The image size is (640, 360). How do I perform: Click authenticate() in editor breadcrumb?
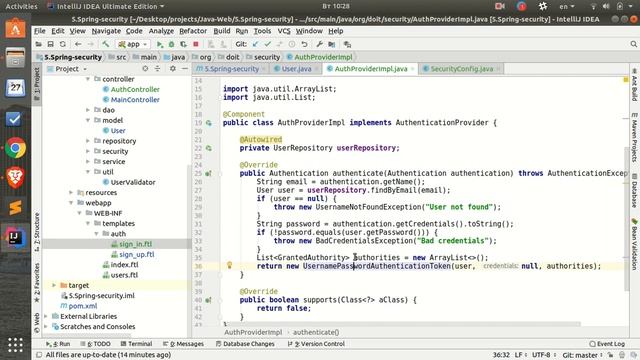[316, 332]
